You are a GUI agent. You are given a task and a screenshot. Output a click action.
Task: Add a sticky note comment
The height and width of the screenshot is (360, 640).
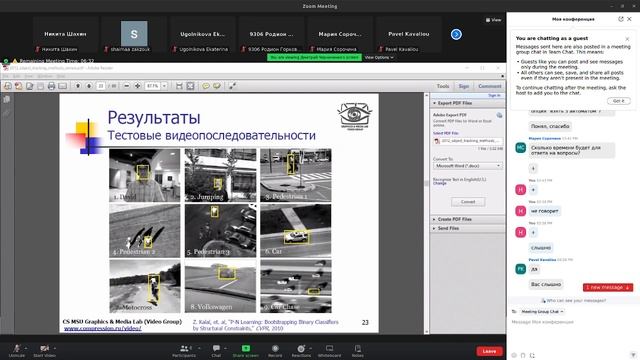[x=206, y=86]
